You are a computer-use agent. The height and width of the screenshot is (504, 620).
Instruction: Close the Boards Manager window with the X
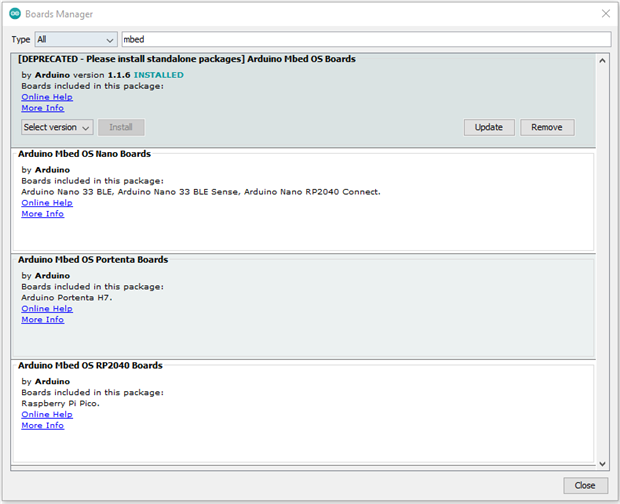pos(606,14)
